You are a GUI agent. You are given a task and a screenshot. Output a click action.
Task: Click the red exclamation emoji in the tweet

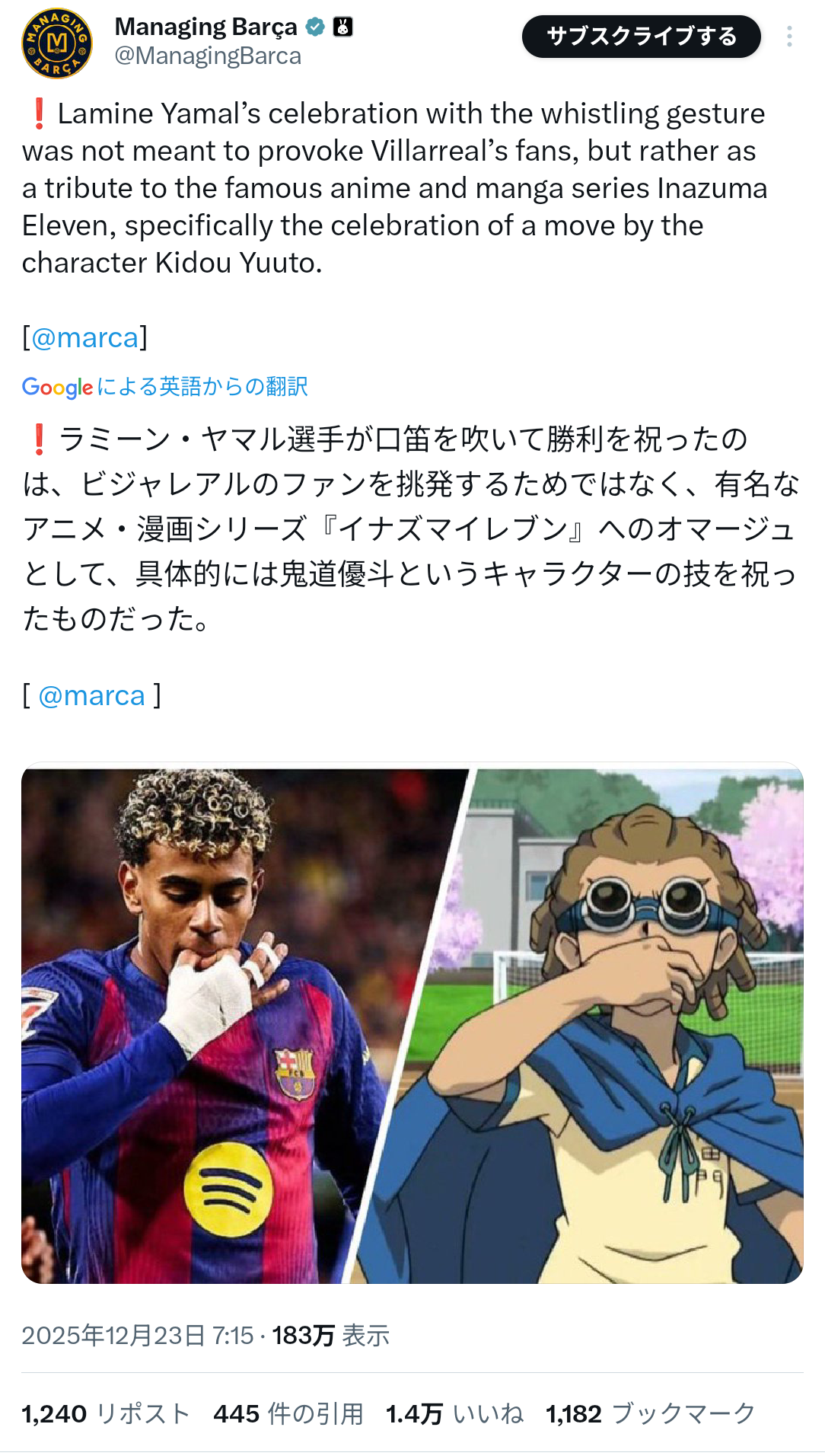pos(37,113)
